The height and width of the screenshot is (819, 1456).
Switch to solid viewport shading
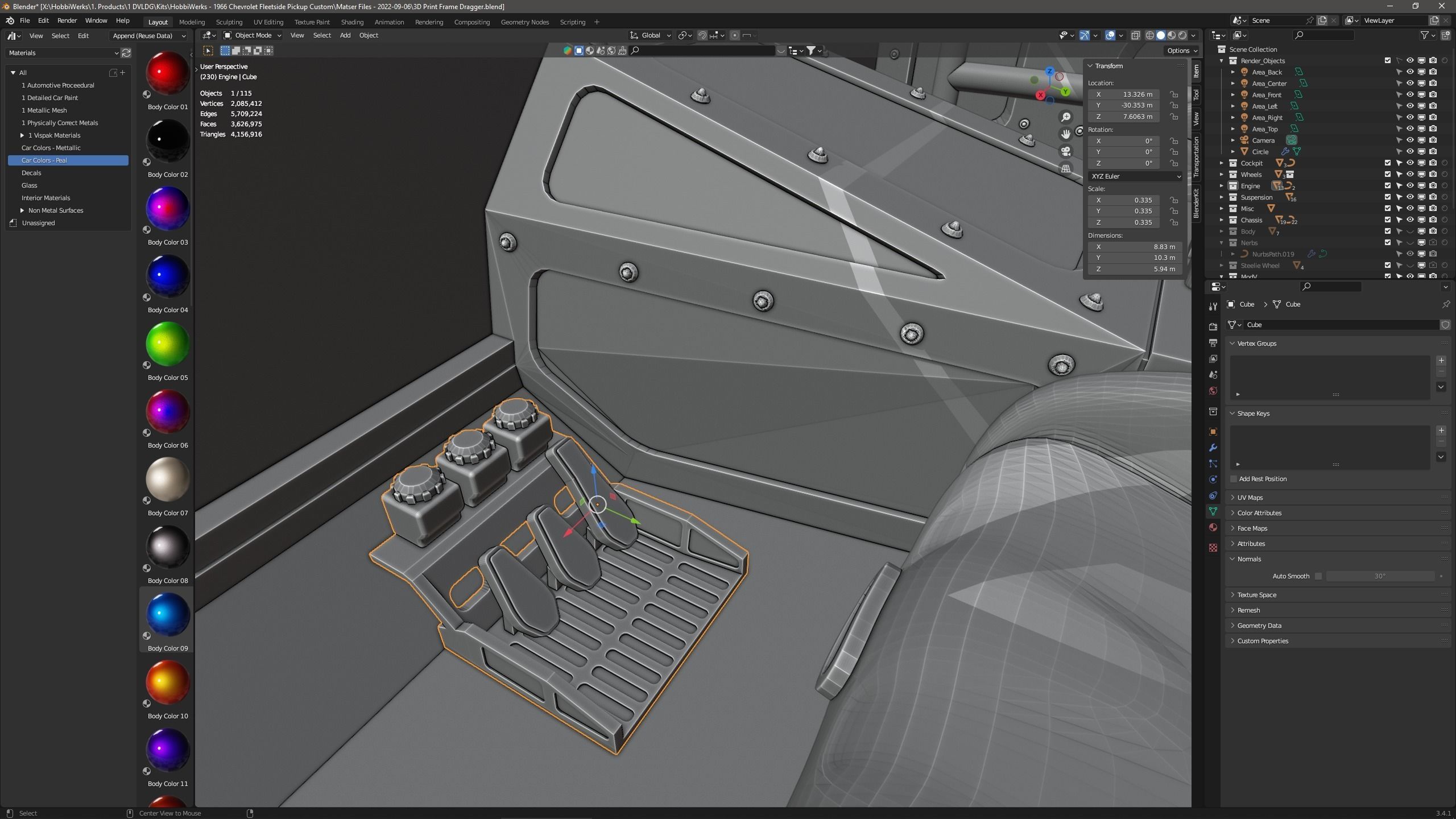click(1161, 35)
